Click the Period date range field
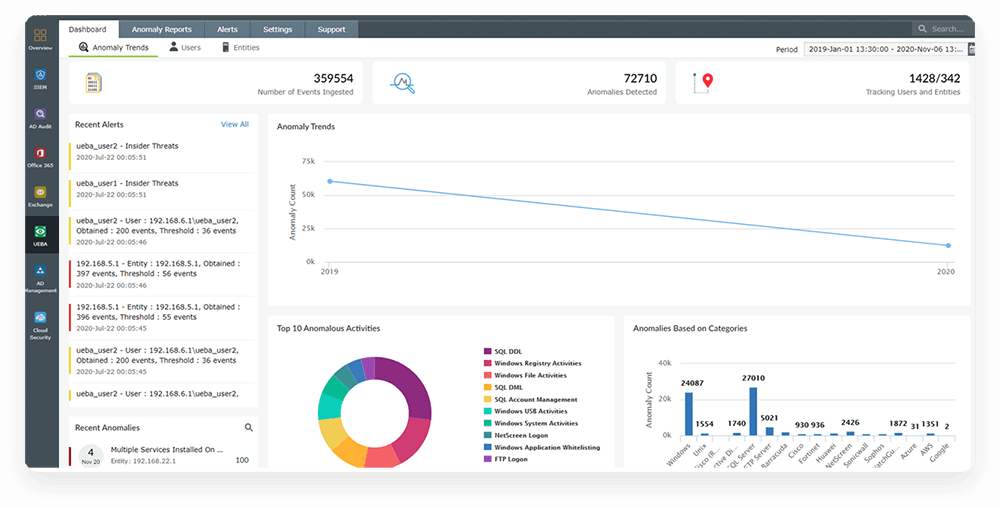 885,49
